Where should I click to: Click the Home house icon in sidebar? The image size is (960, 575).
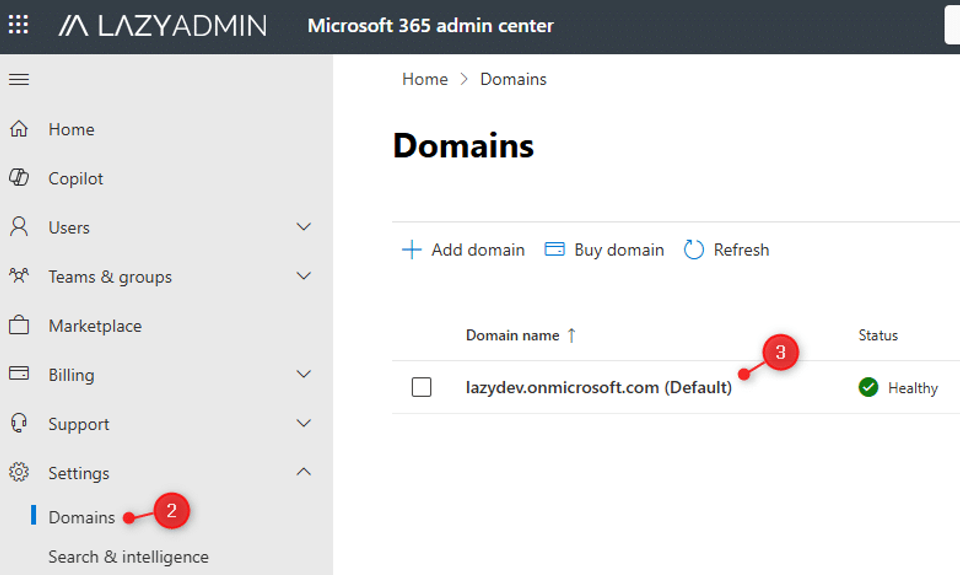[19, 129]
